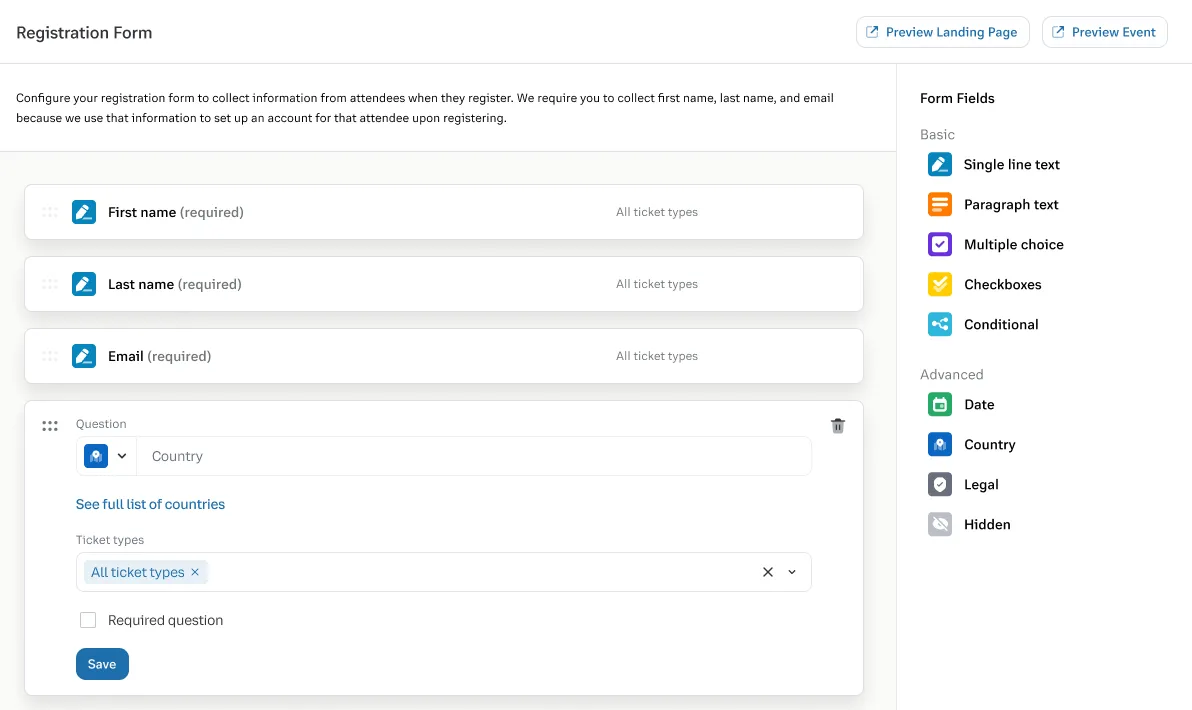The height and width of the screenshot is (710, 1192).
Task: Pick the Checkboxes field icon
Action: click(939, 284)
